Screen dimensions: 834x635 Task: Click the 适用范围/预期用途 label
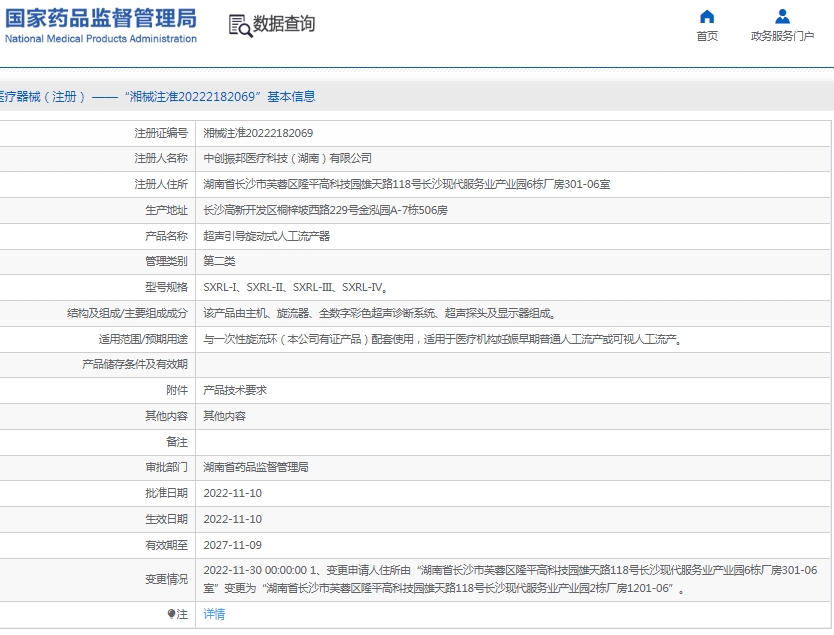[143, 339]
